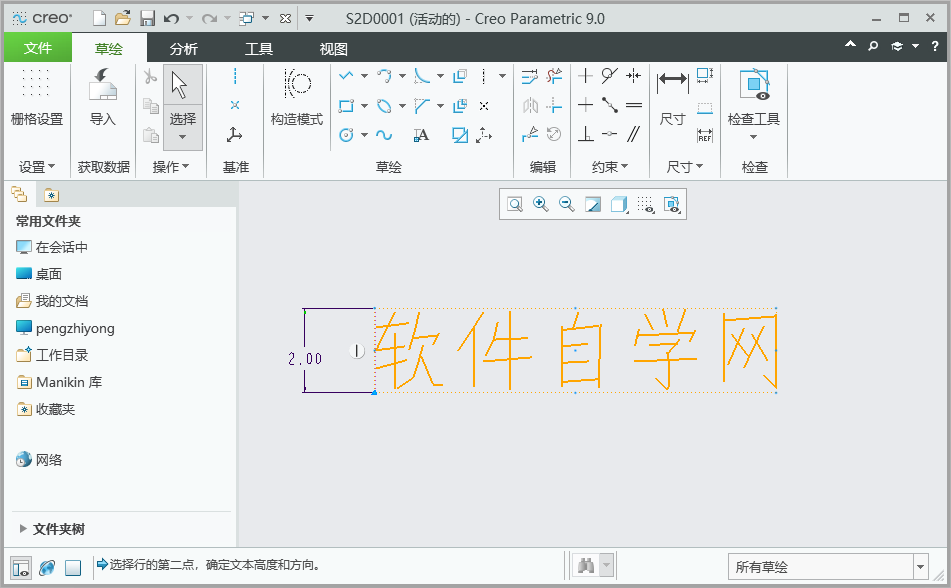
Task: Click the Save icon in quick toolbar
Action: (147, 18)
